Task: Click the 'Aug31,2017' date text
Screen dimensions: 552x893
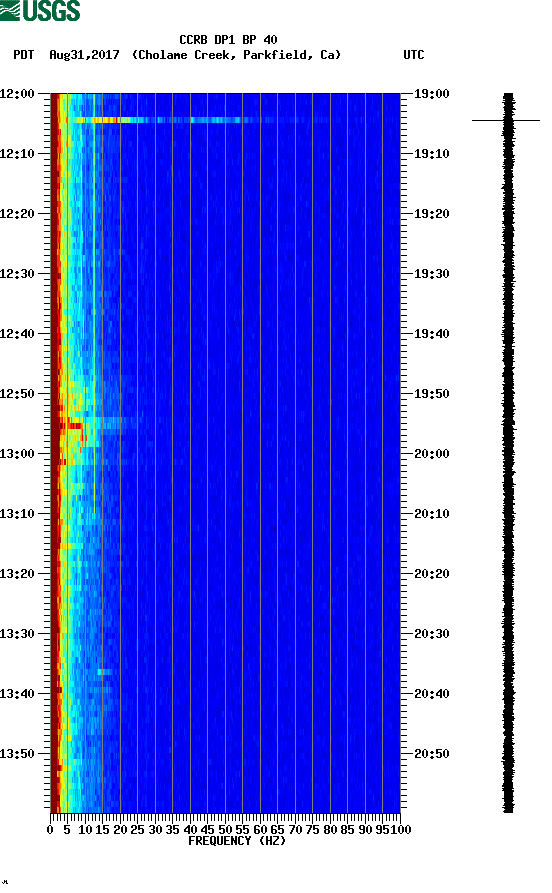Action: coord(84,55)
